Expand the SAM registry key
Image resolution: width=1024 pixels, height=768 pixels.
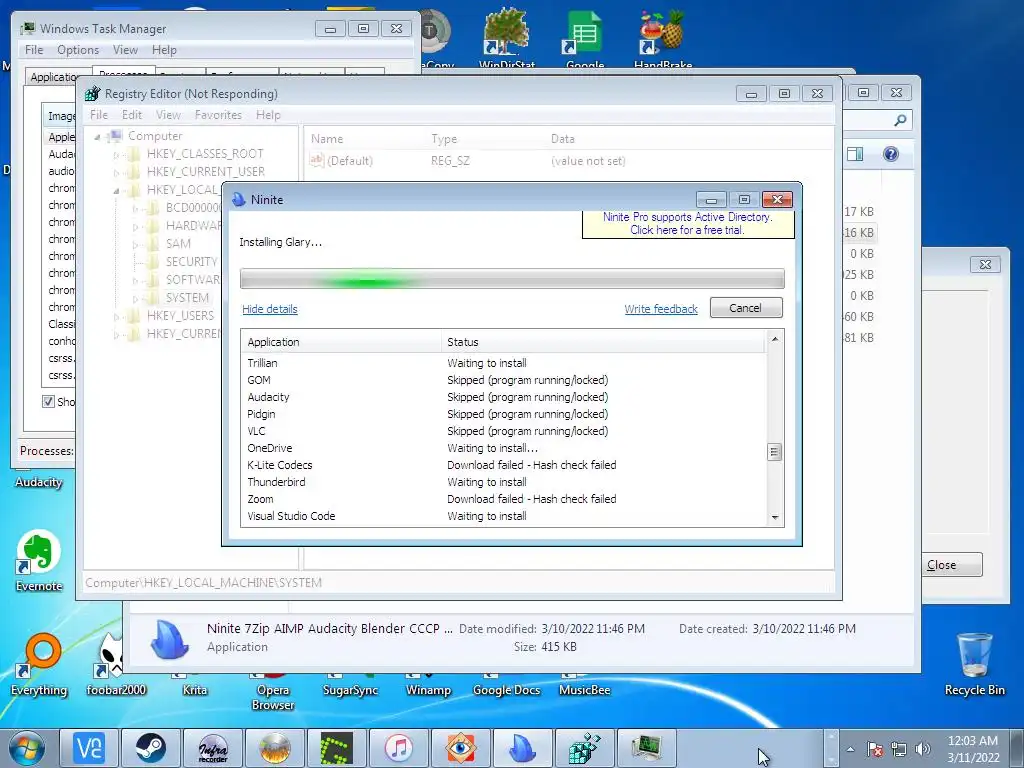(136, 244)
